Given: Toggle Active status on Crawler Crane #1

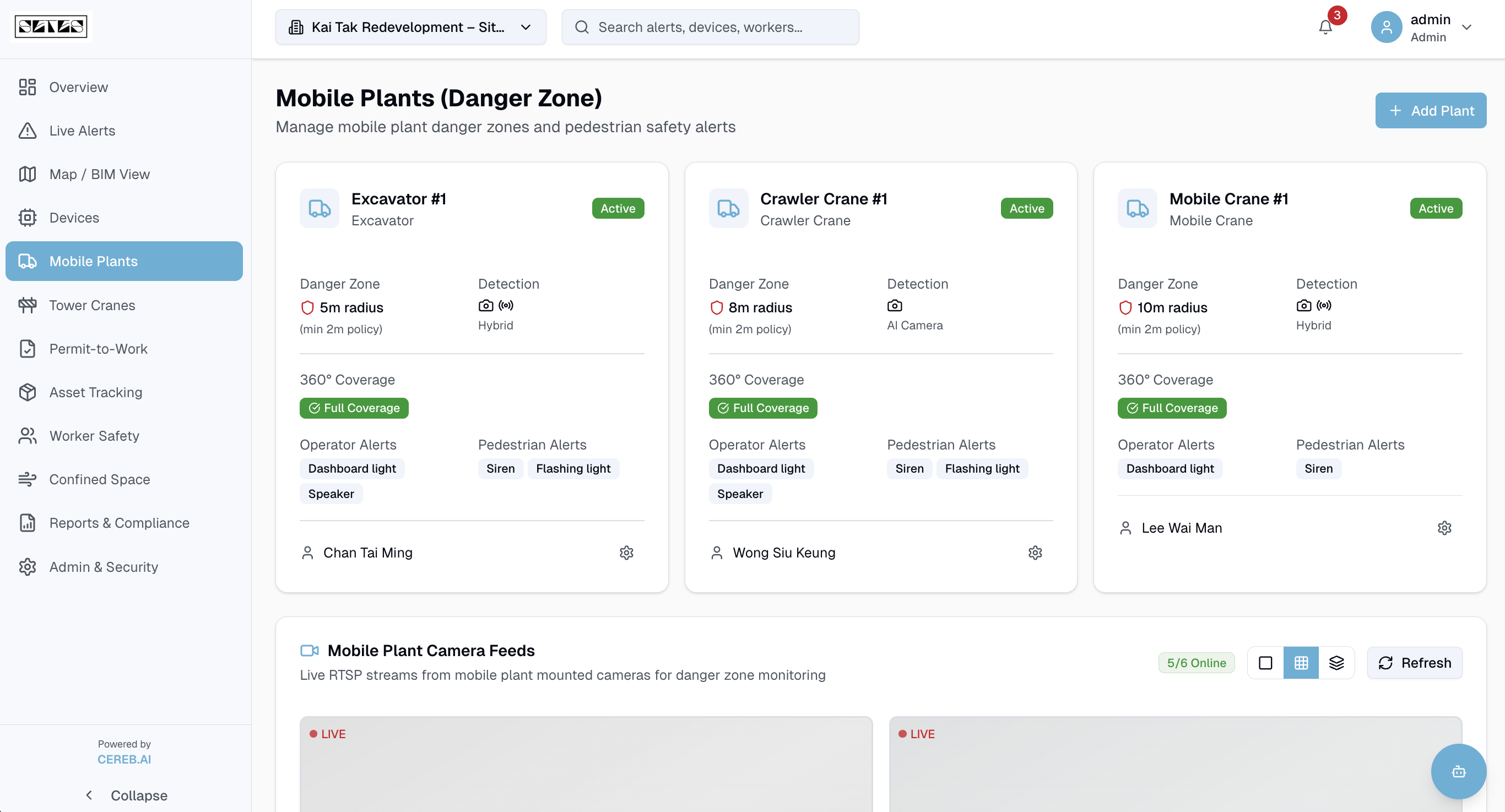Looking at the screenshot, I should [x=1026, y=208].
